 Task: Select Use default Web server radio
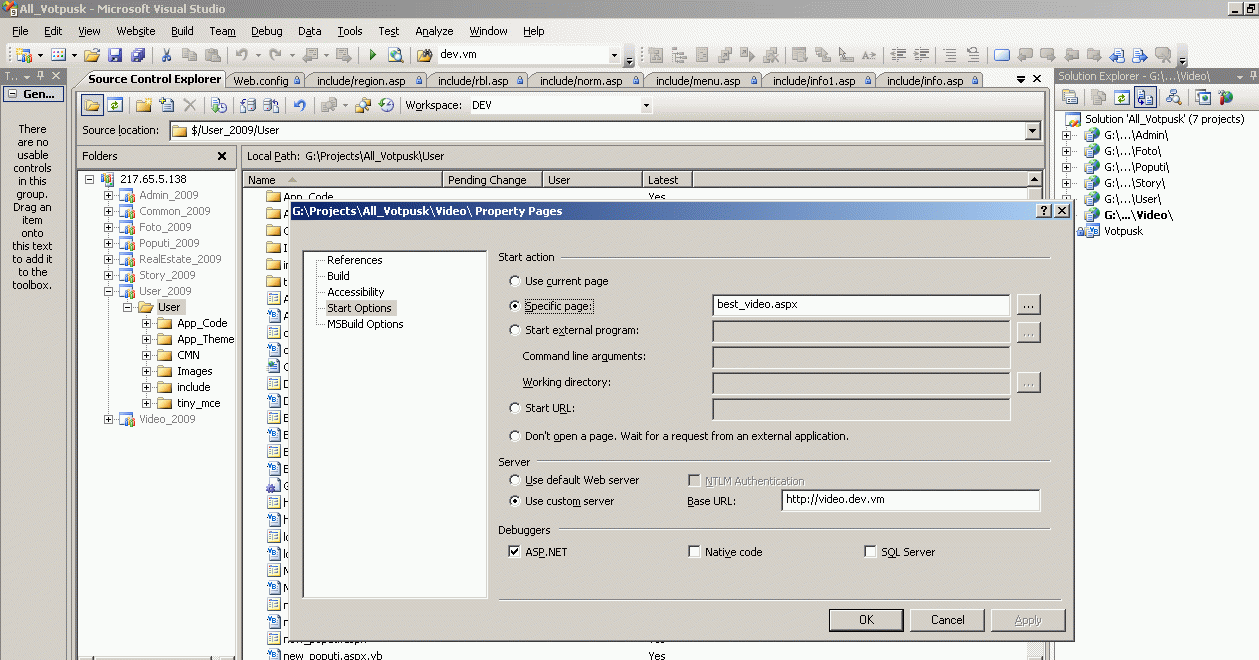tap(515, 480)
